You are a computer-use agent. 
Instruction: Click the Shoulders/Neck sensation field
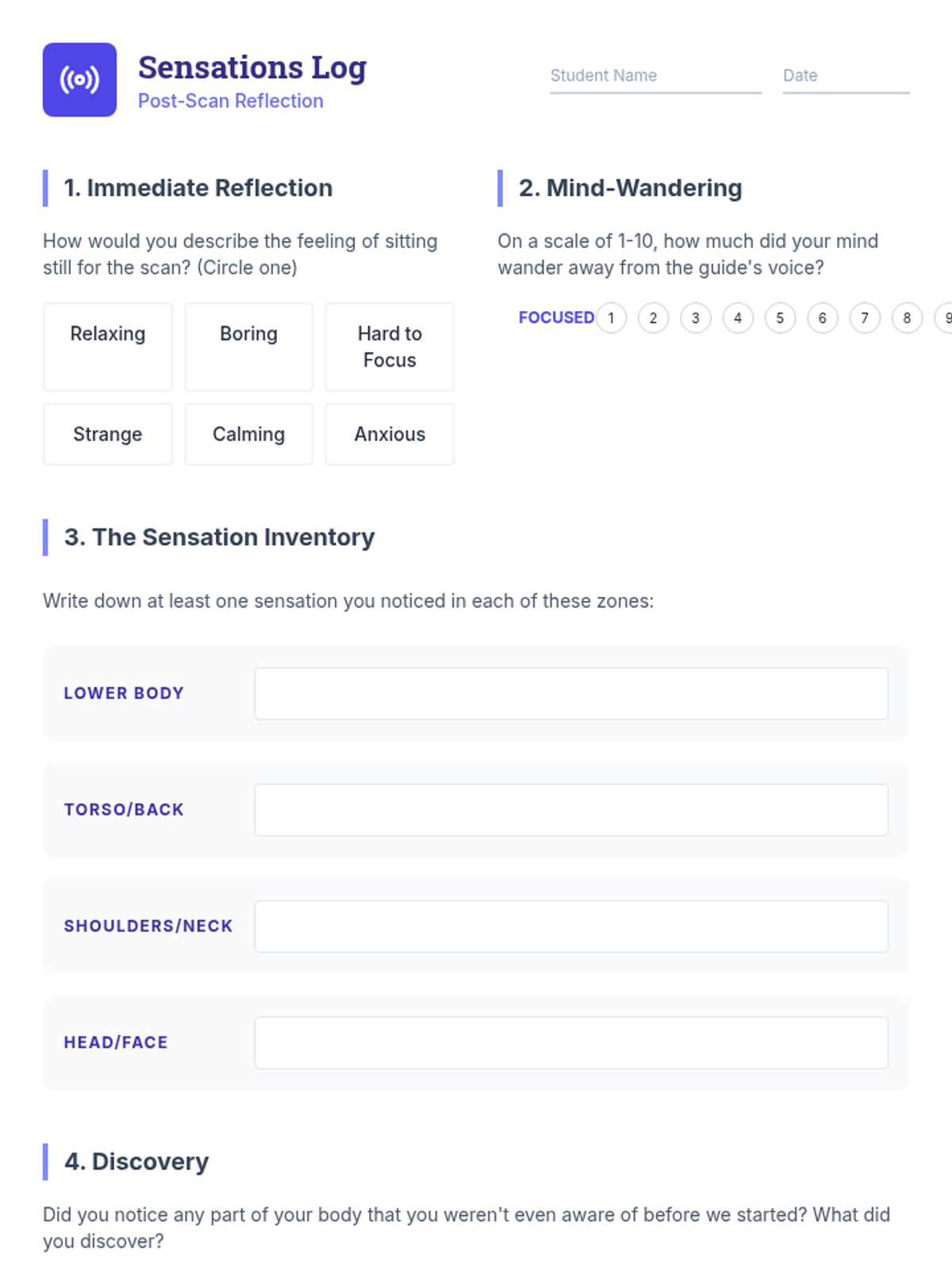click(x=571, y=926)
